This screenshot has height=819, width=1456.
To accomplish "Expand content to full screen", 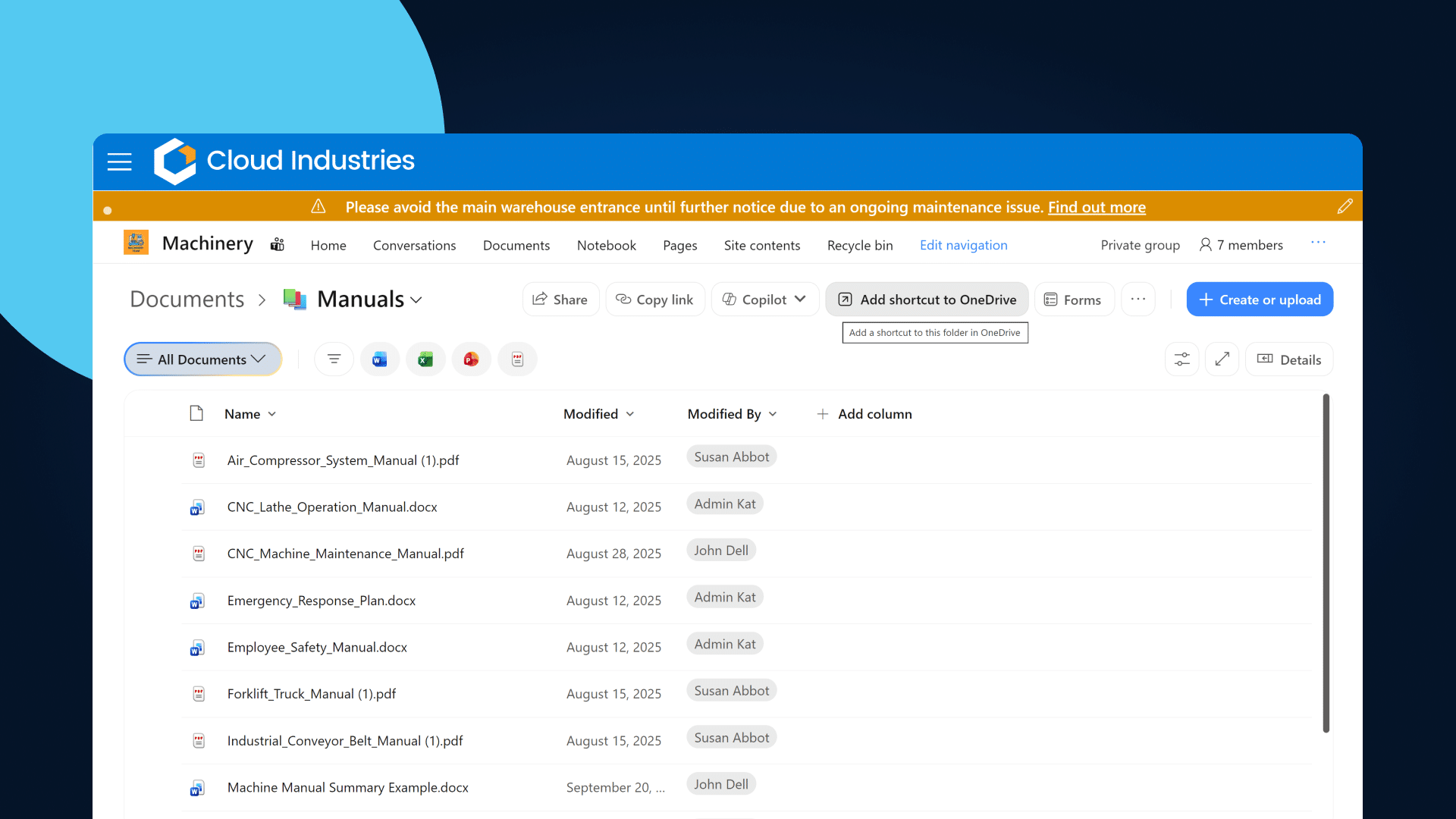I will tap(1222, 359).
